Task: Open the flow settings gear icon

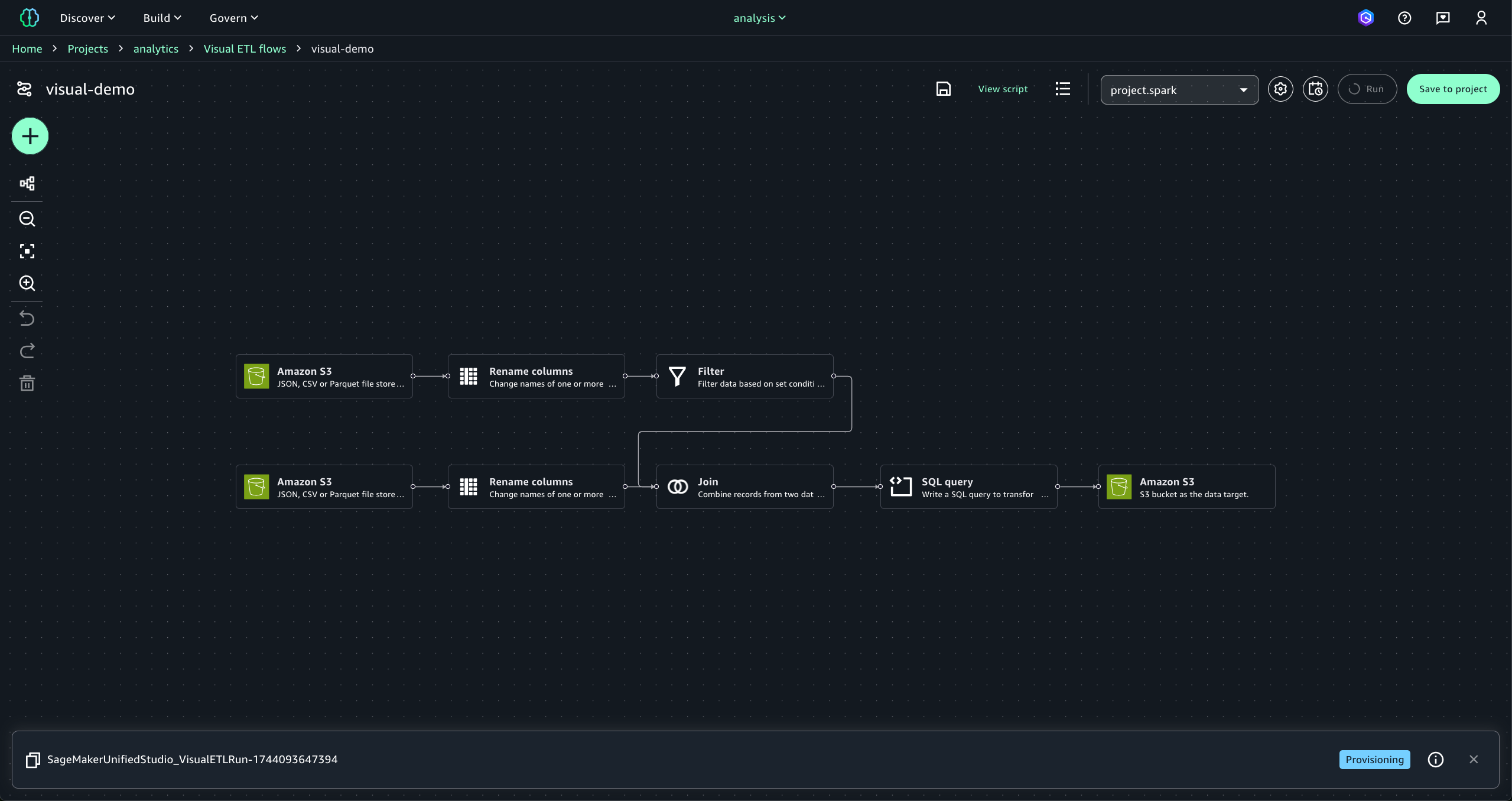Action: (1280, 89)
